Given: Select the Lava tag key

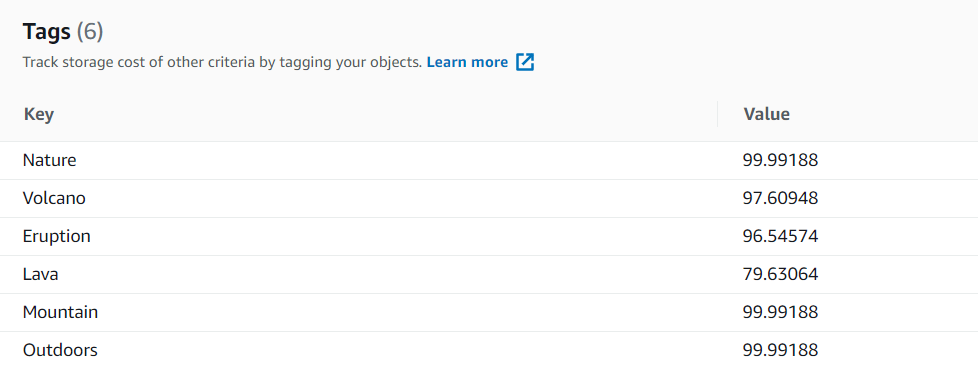Looking at the screenshot, I should pos(41,274).
